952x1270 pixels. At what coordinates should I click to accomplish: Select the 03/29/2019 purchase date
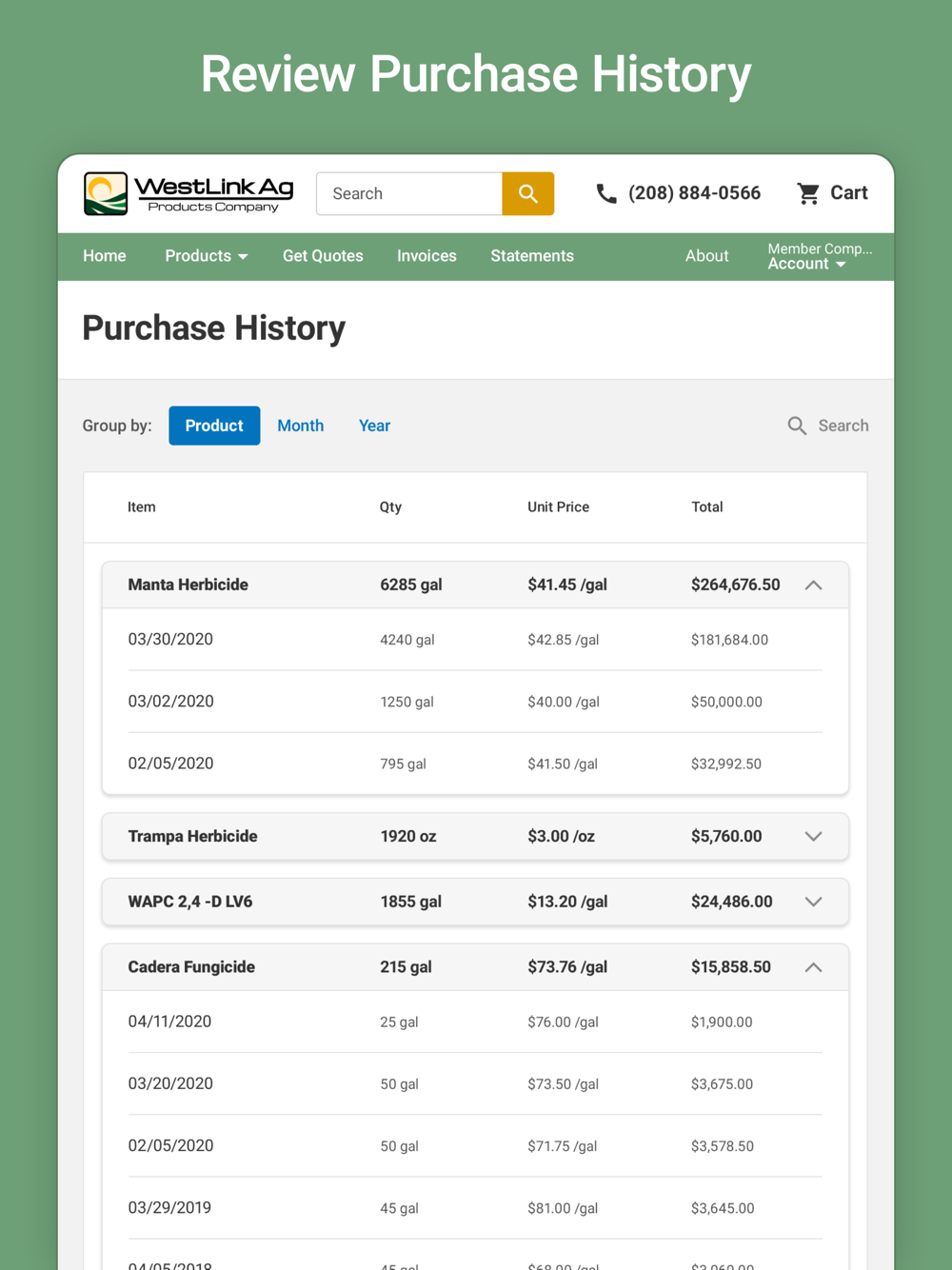[169, 1208]
